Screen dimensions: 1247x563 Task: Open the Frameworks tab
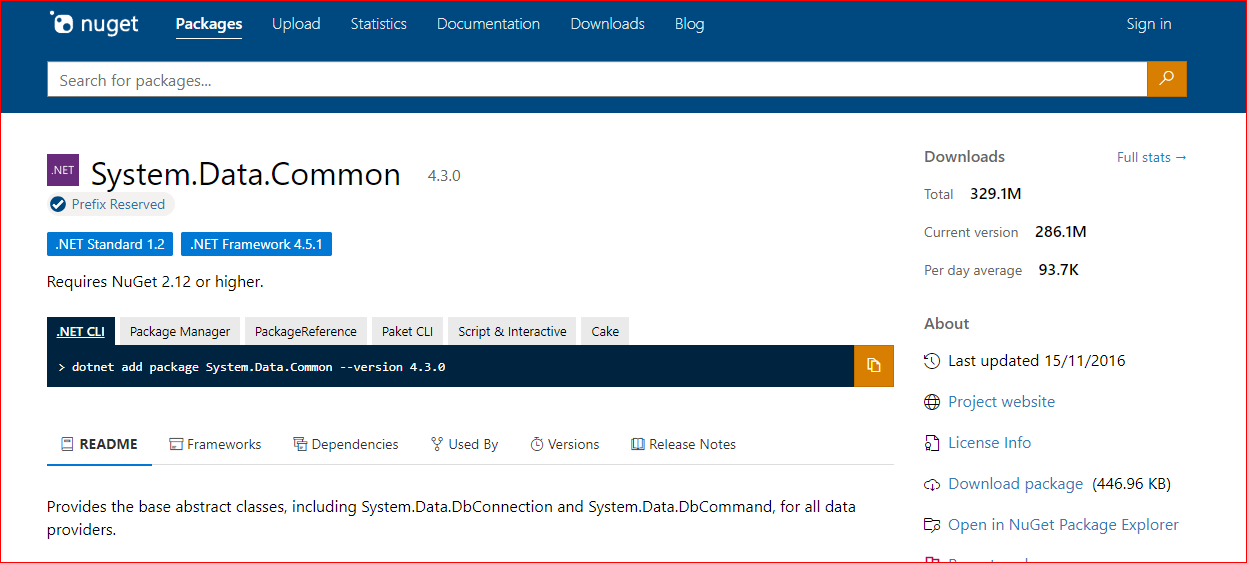coord(215,444)
